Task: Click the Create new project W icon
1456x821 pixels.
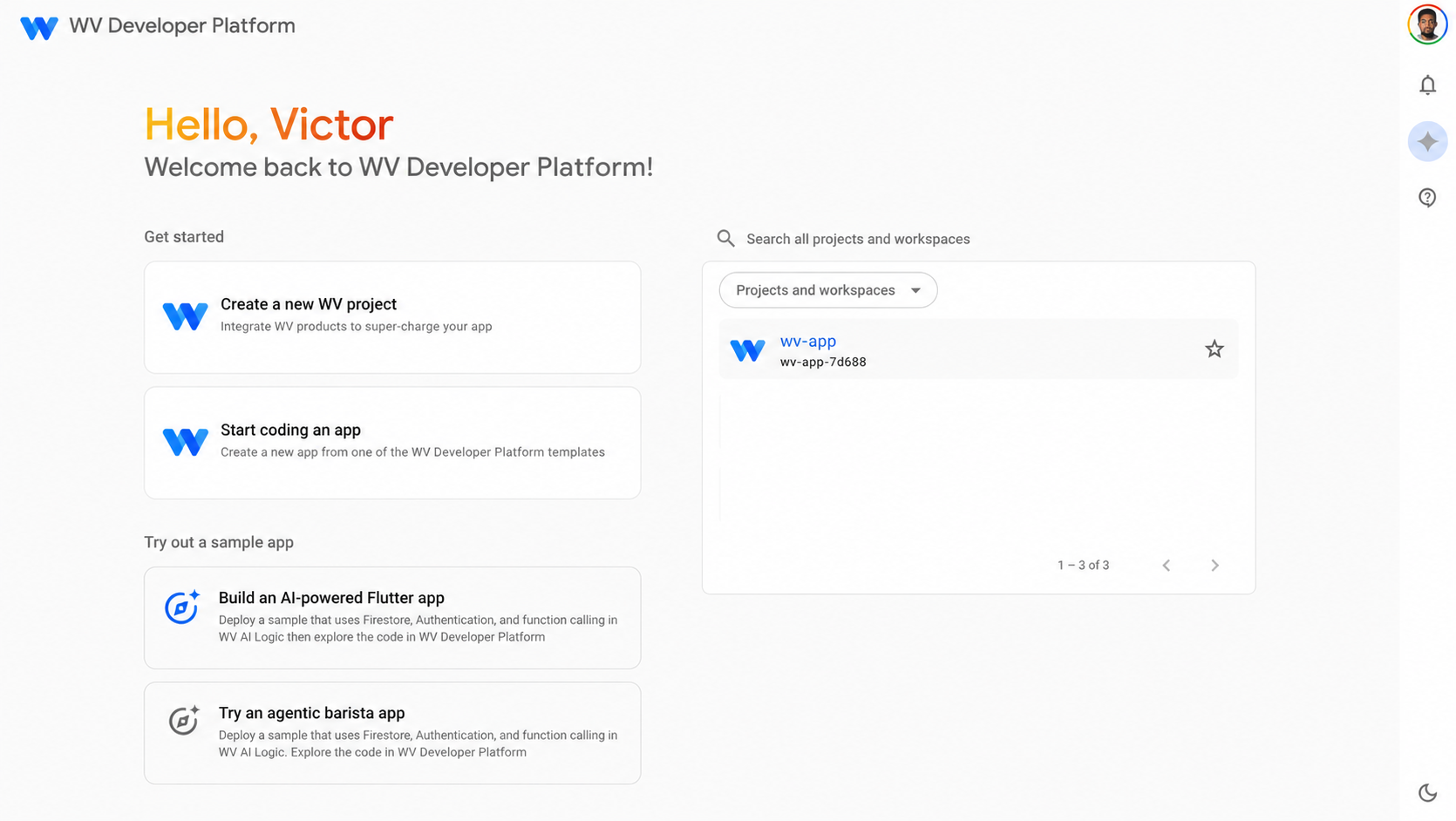Action: click(x=185, y=316)
